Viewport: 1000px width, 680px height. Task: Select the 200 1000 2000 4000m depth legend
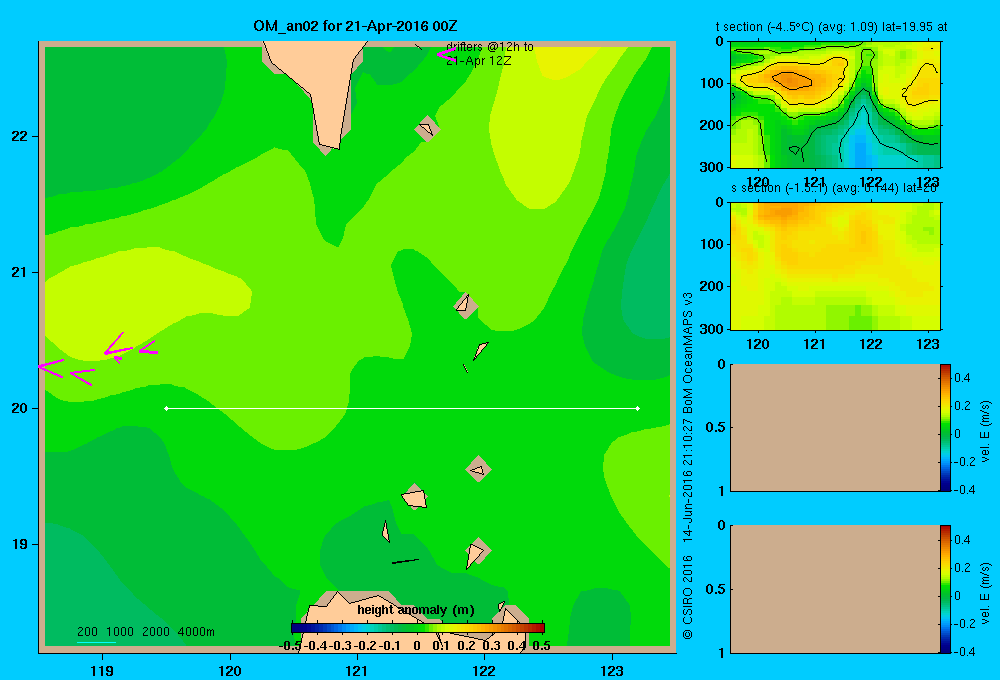[x=145, y=632]
